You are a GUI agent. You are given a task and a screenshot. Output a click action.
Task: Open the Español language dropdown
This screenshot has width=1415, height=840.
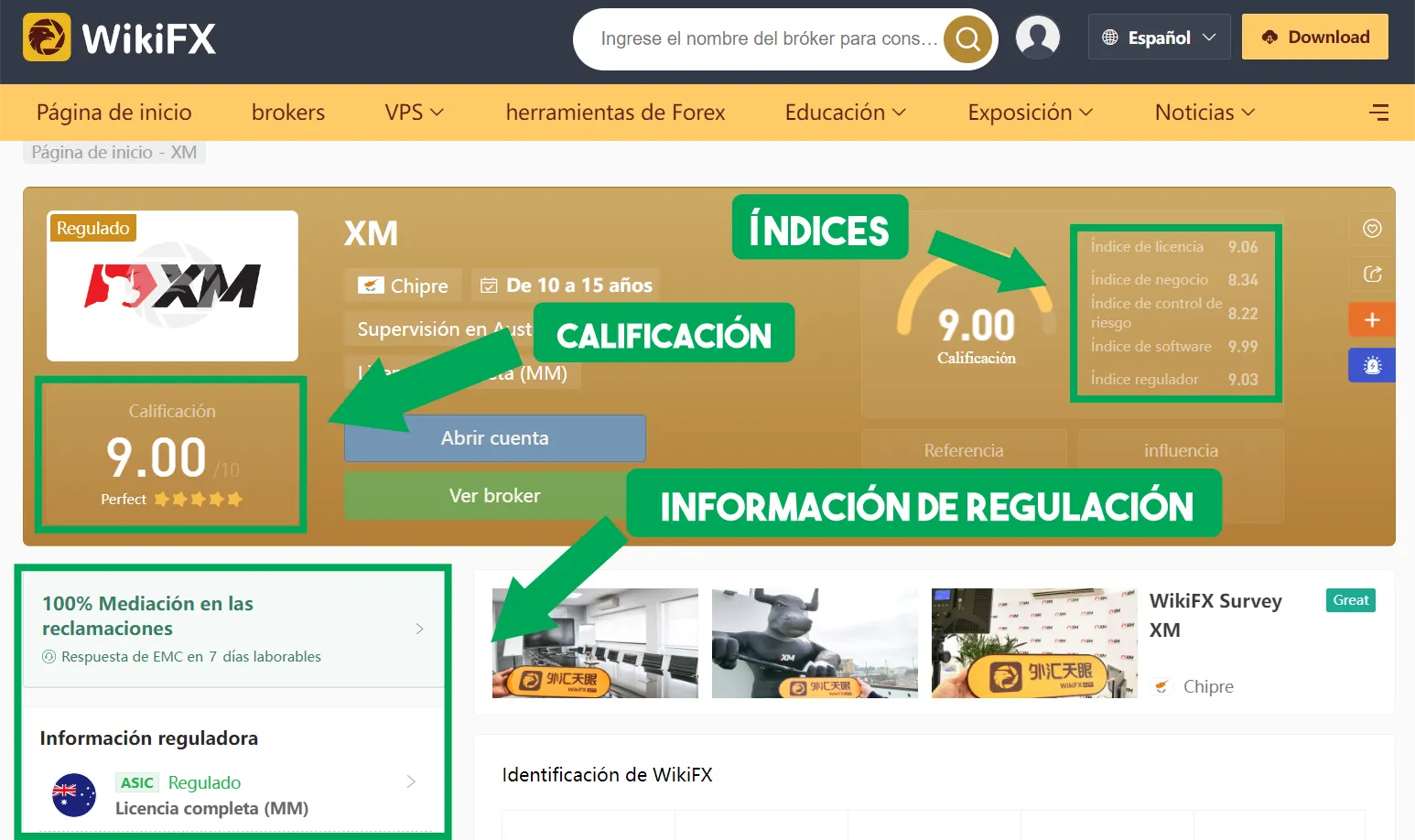tap(1160, 38)
